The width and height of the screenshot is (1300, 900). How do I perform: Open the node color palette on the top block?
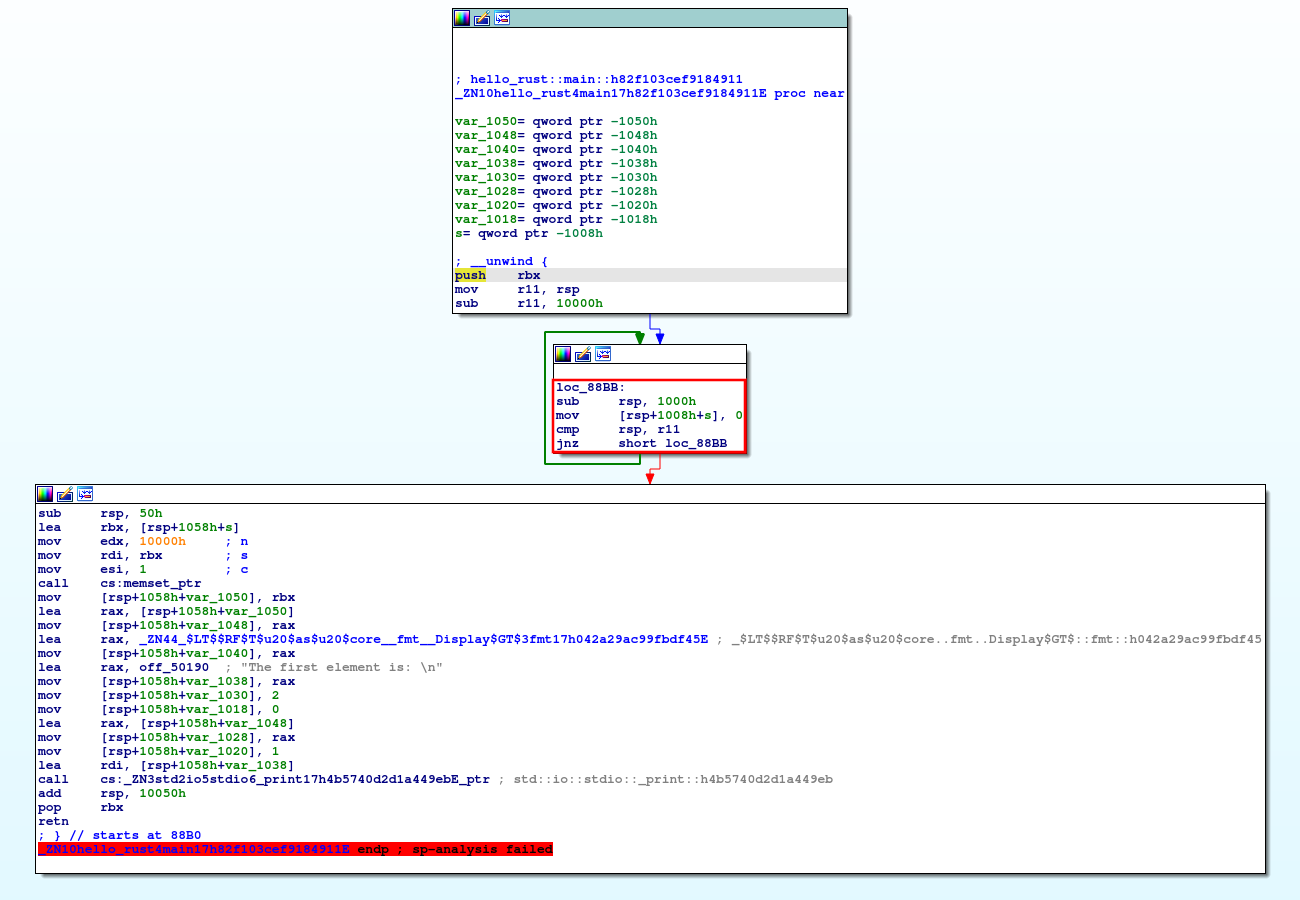coord(461,17)
